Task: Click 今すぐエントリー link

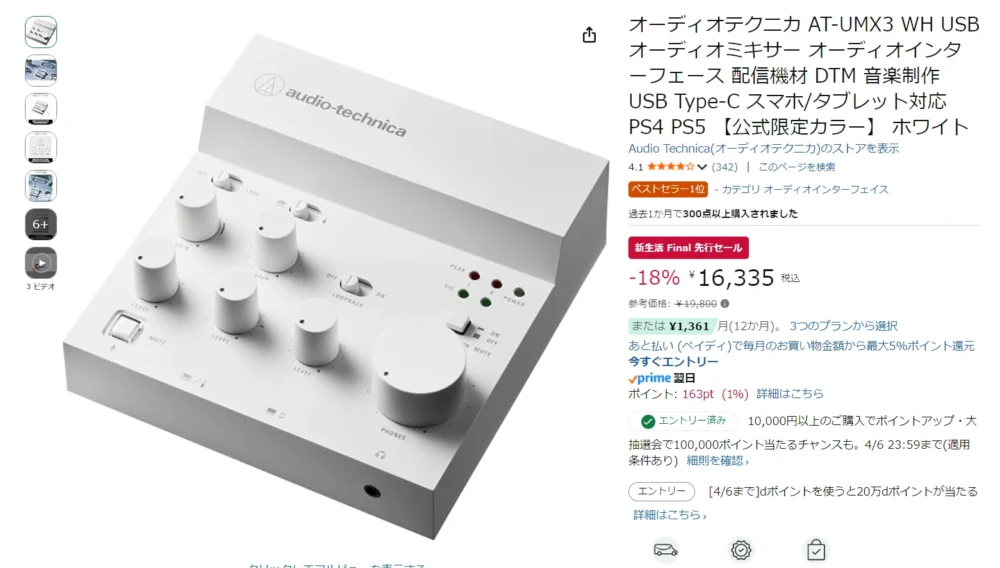Action: [x=673, y=361]
